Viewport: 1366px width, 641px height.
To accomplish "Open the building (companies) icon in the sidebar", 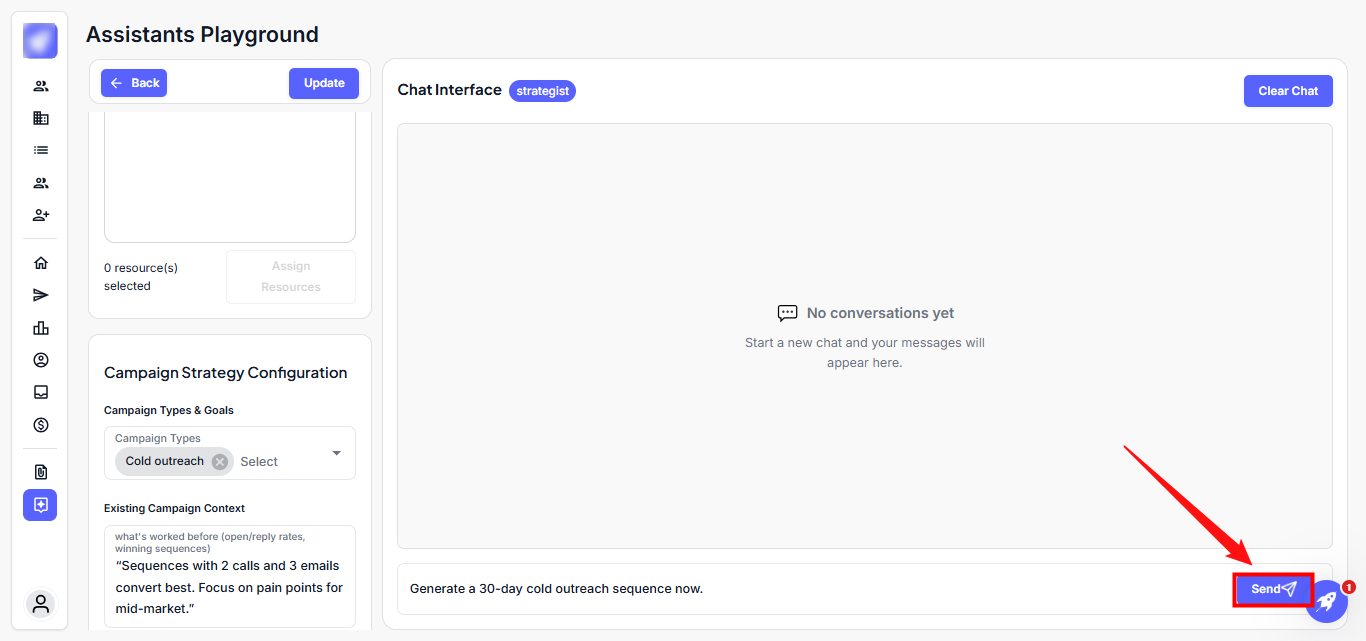I will coord(41,118).
